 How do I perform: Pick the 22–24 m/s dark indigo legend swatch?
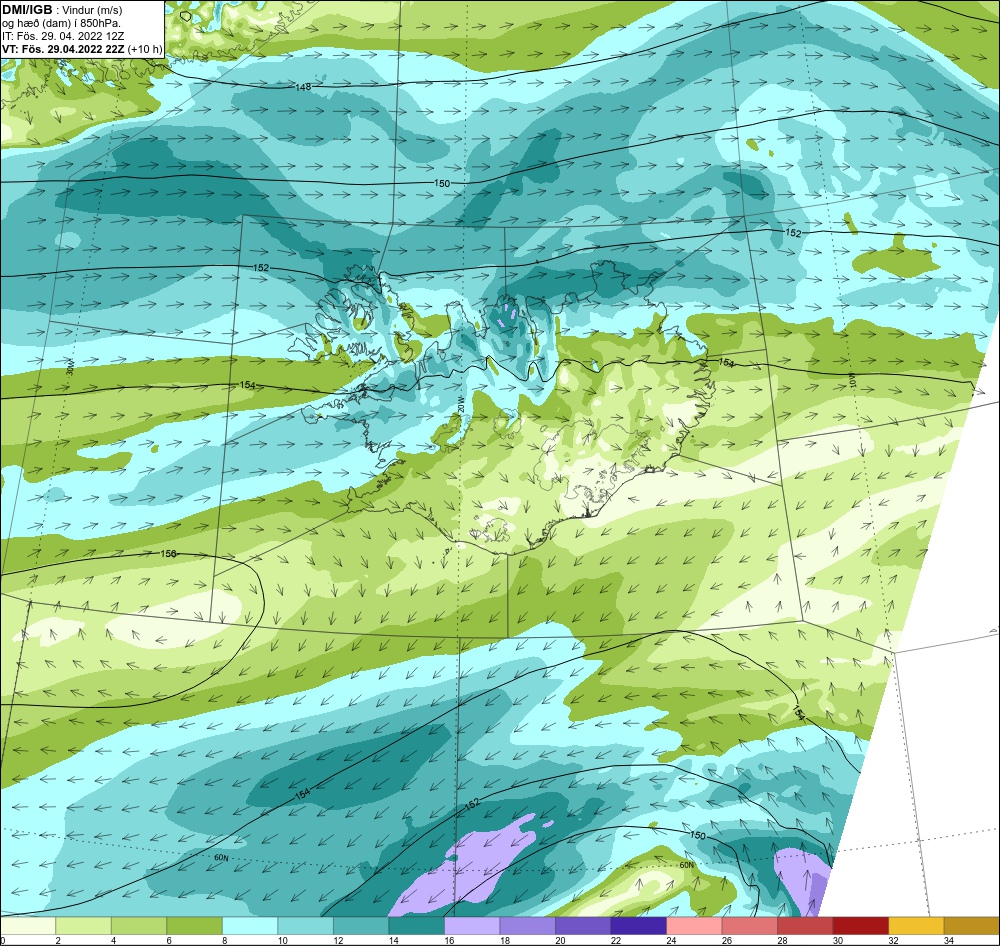pyautogui.click(x=638, y=926)
